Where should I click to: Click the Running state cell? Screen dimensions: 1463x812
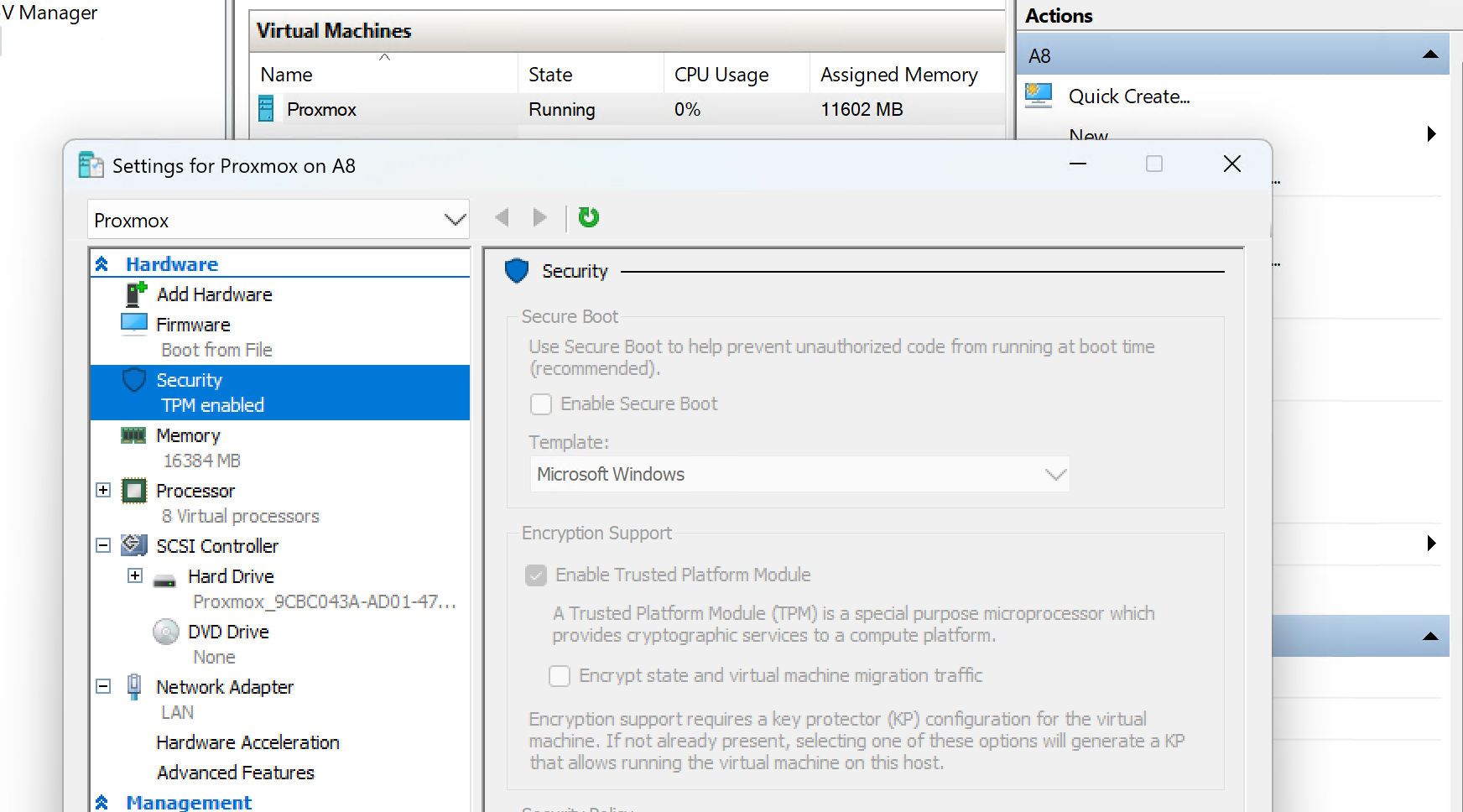(x=562, y=109)
